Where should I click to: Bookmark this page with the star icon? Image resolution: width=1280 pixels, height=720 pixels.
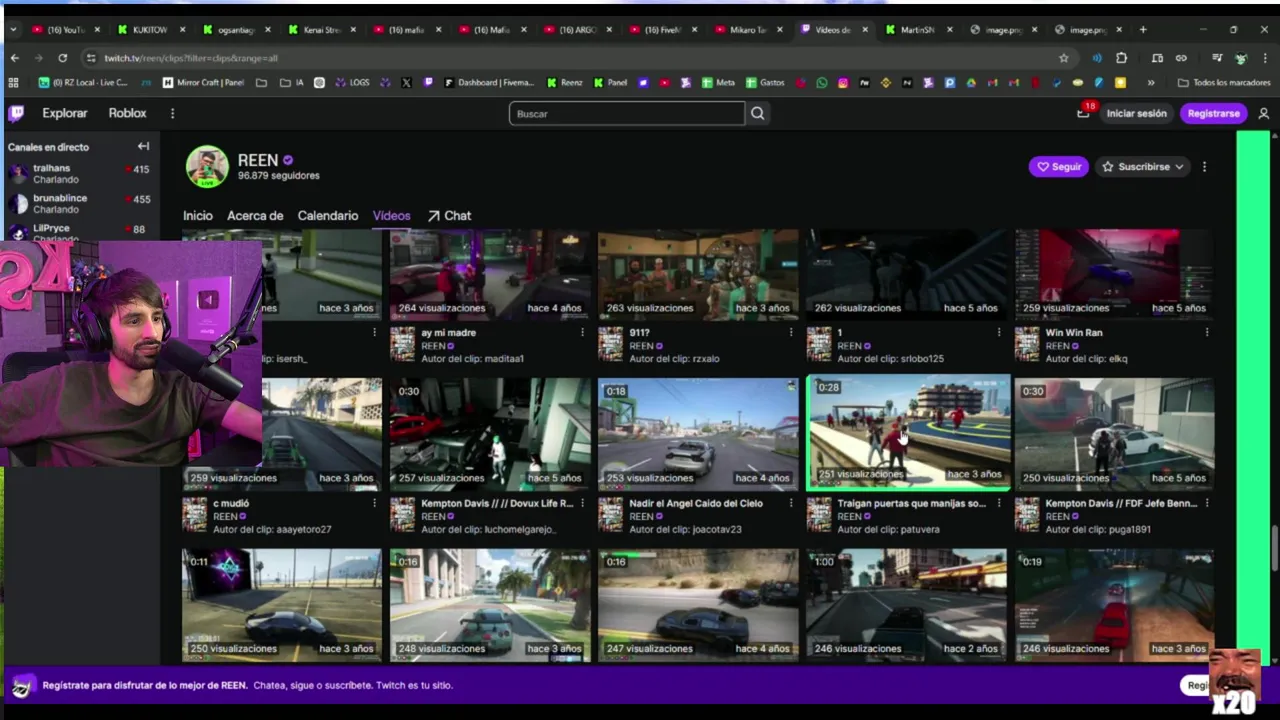click(x=1063, y=58)
